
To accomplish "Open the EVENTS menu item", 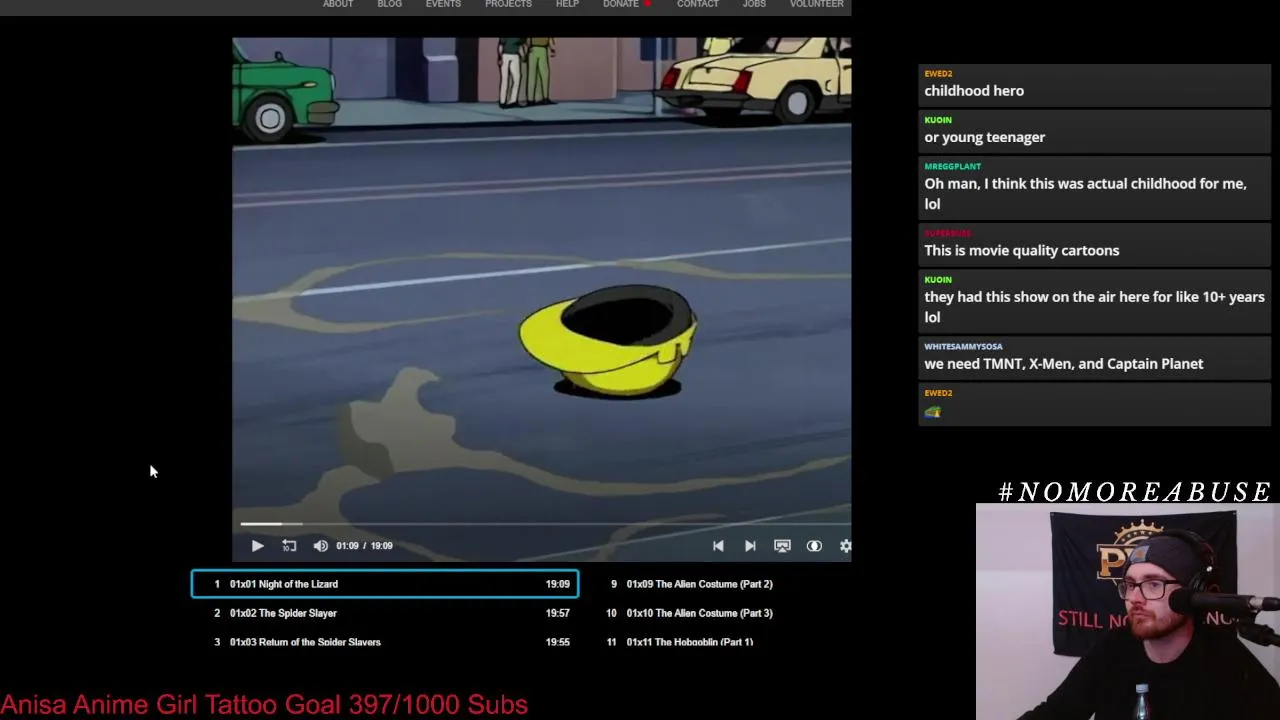I will 443,4.
